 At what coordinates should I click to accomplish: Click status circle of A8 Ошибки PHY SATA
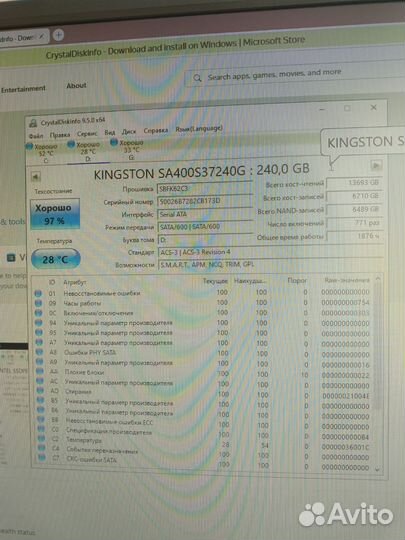point(40,352)
